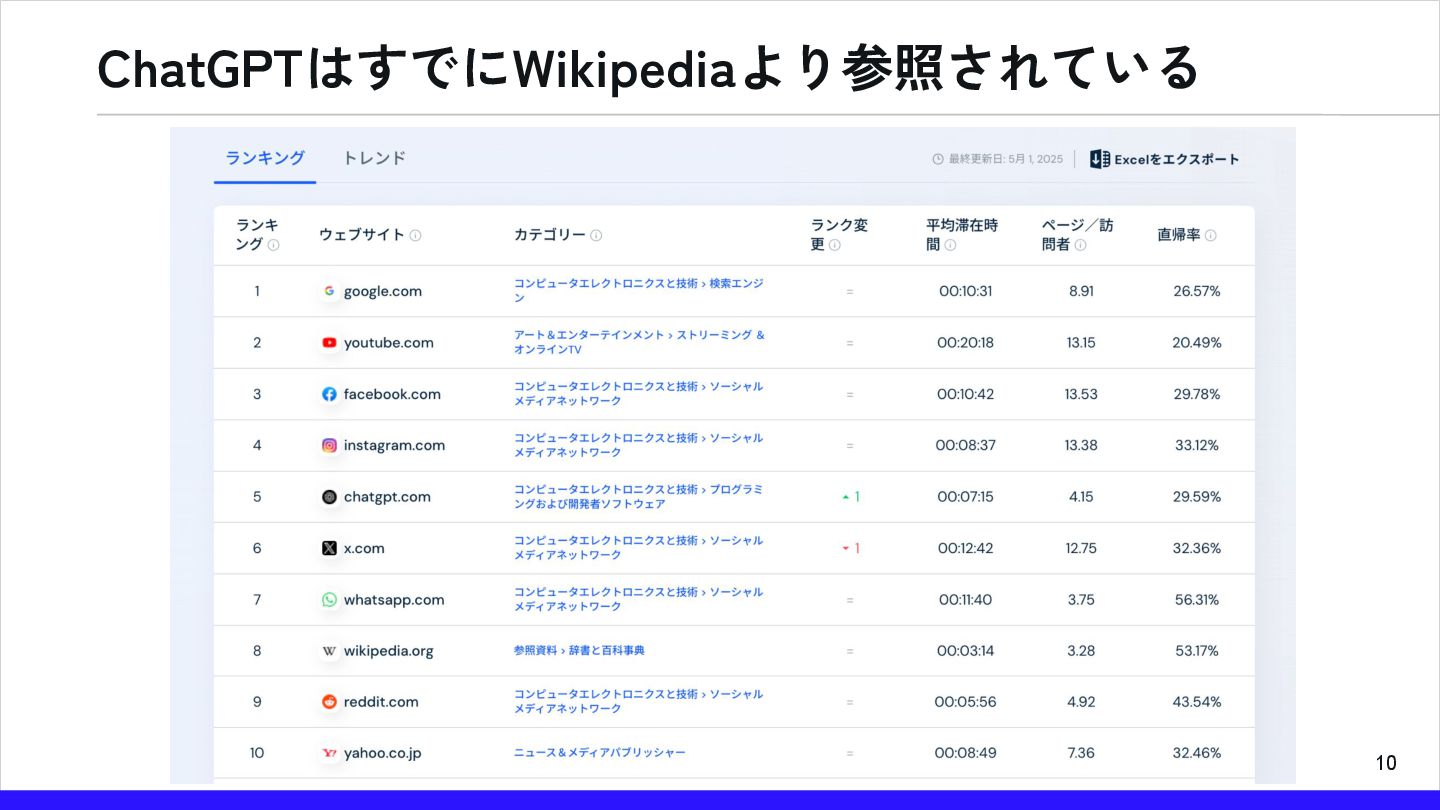
Task: Click info icon next to ランク変更 header
Action: 835,244
